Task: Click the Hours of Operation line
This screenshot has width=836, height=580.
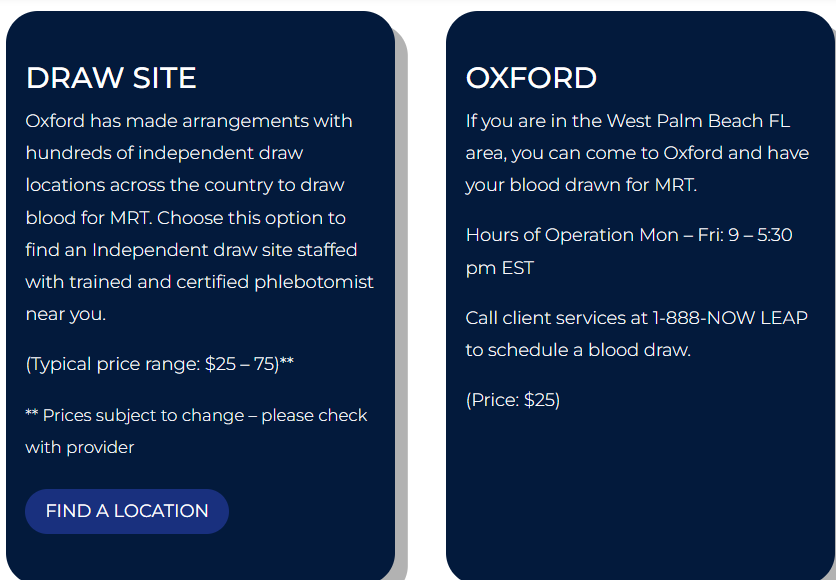Action: click(x=629, y=236)
